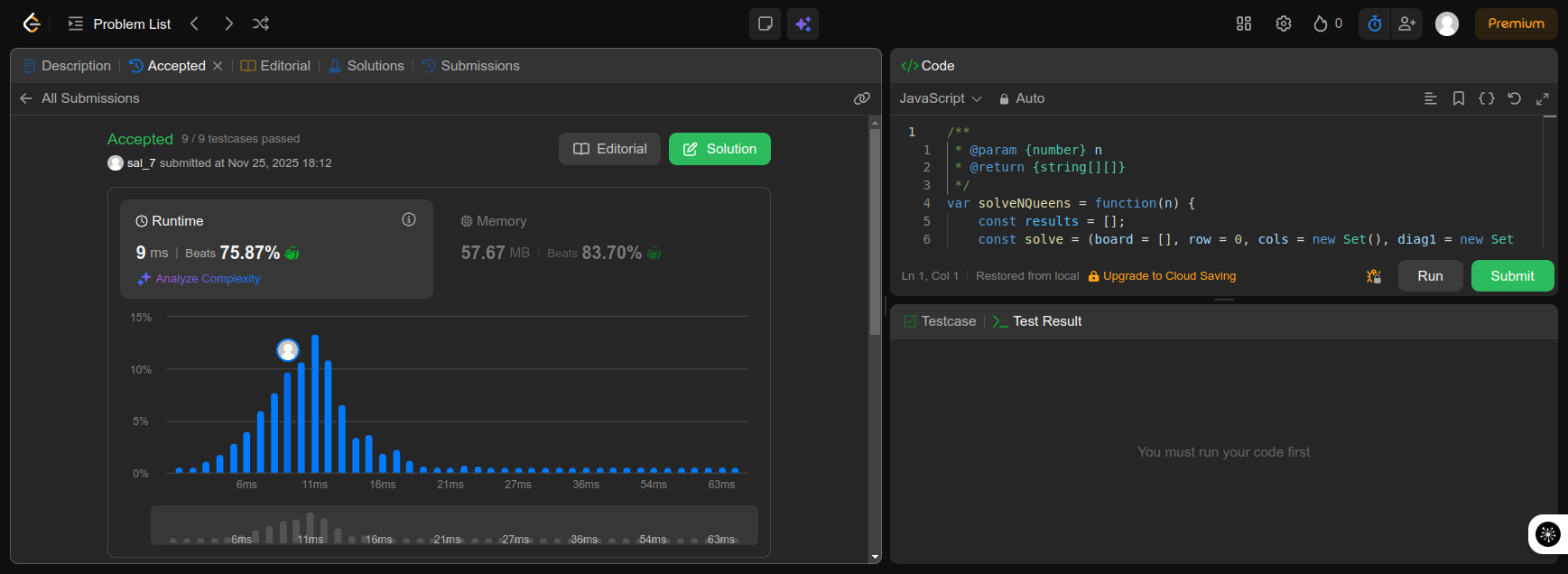
Task: Open the Testcase tab
Action: [x=940, y=321]
